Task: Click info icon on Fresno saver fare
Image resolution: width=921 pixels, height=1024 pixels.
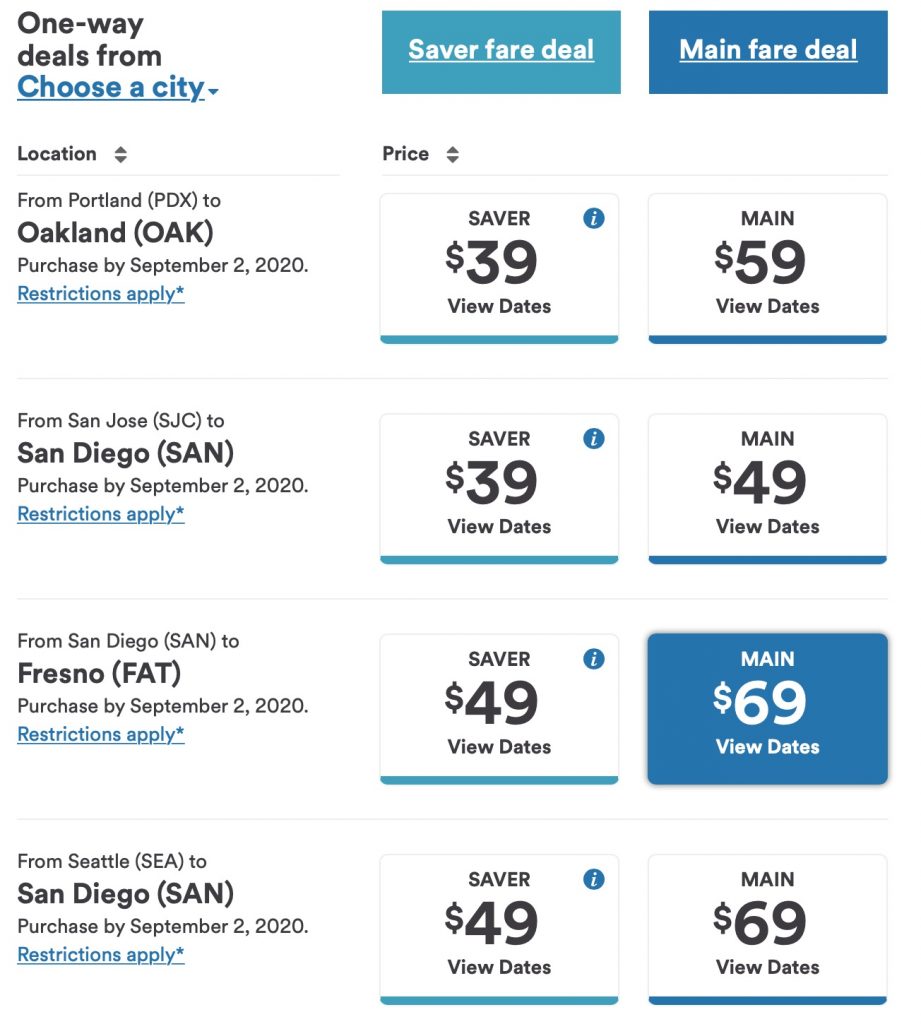Action: 594,659
